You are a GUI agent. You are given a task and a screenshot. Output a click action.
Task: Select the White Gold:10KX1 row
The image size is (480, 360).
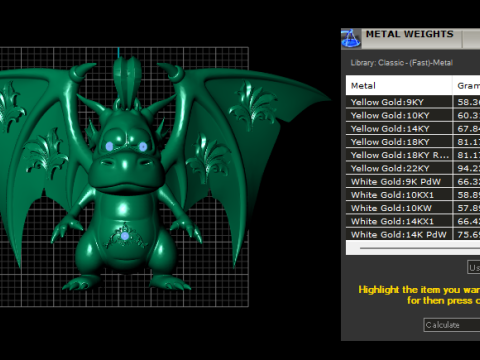click(x=413, y=195)
